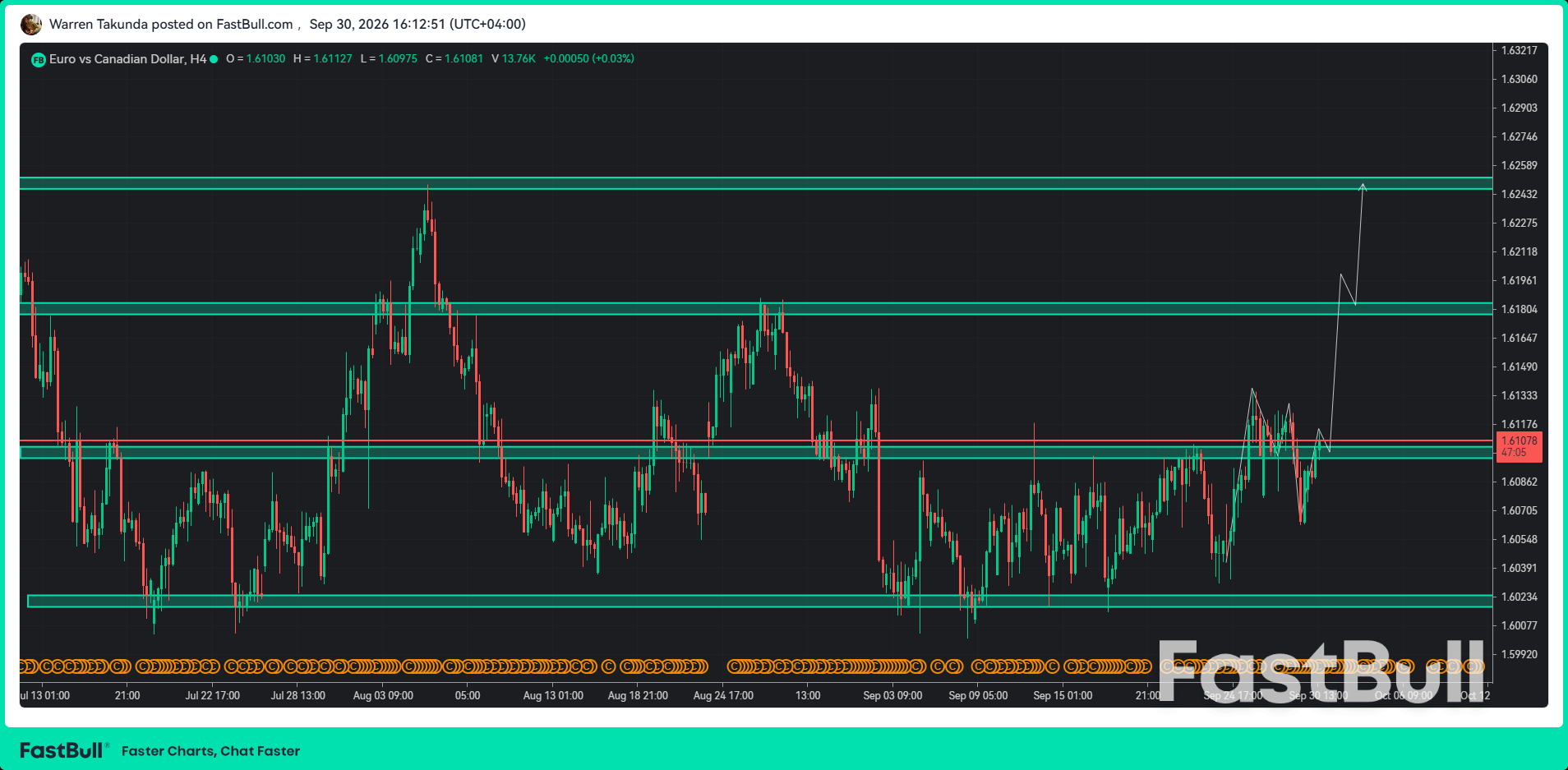The image size is (1568, 770).
Task: Click the 1.61804 price axis label
Action: [1519, 309]
